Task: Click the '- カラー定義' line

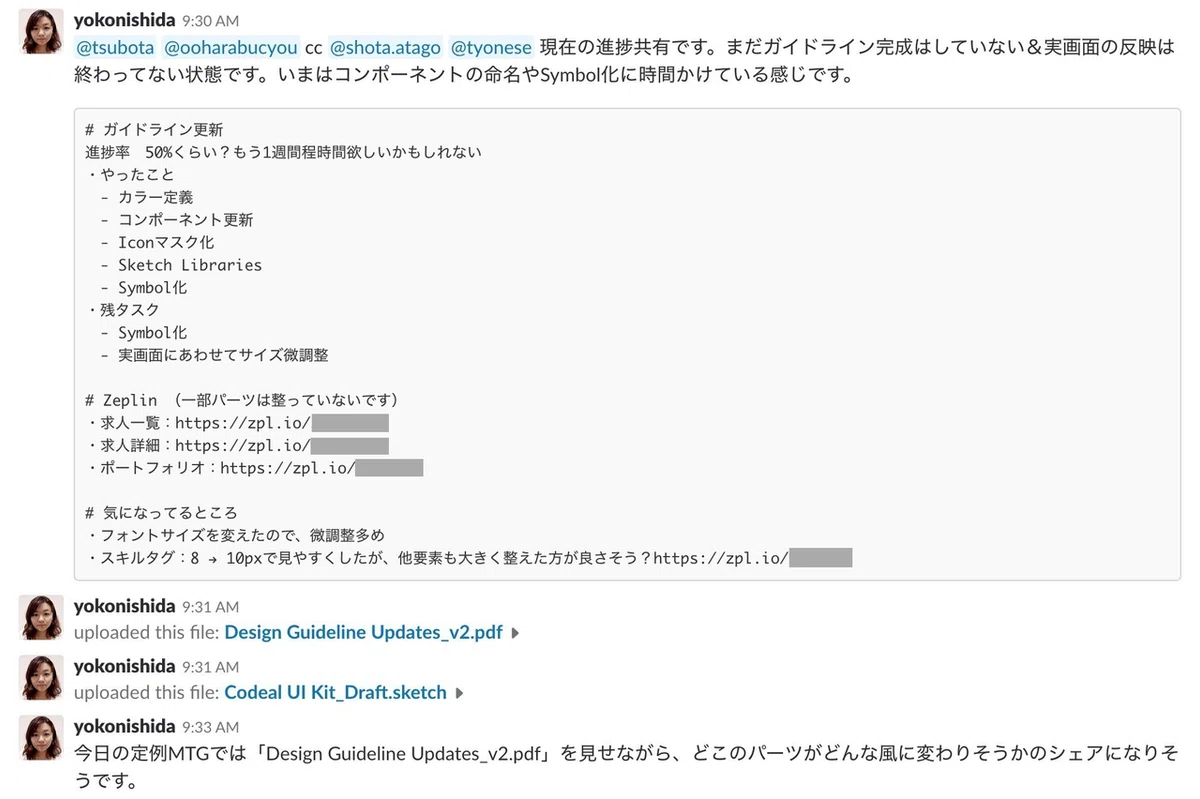Action: (x=147, y=197)
